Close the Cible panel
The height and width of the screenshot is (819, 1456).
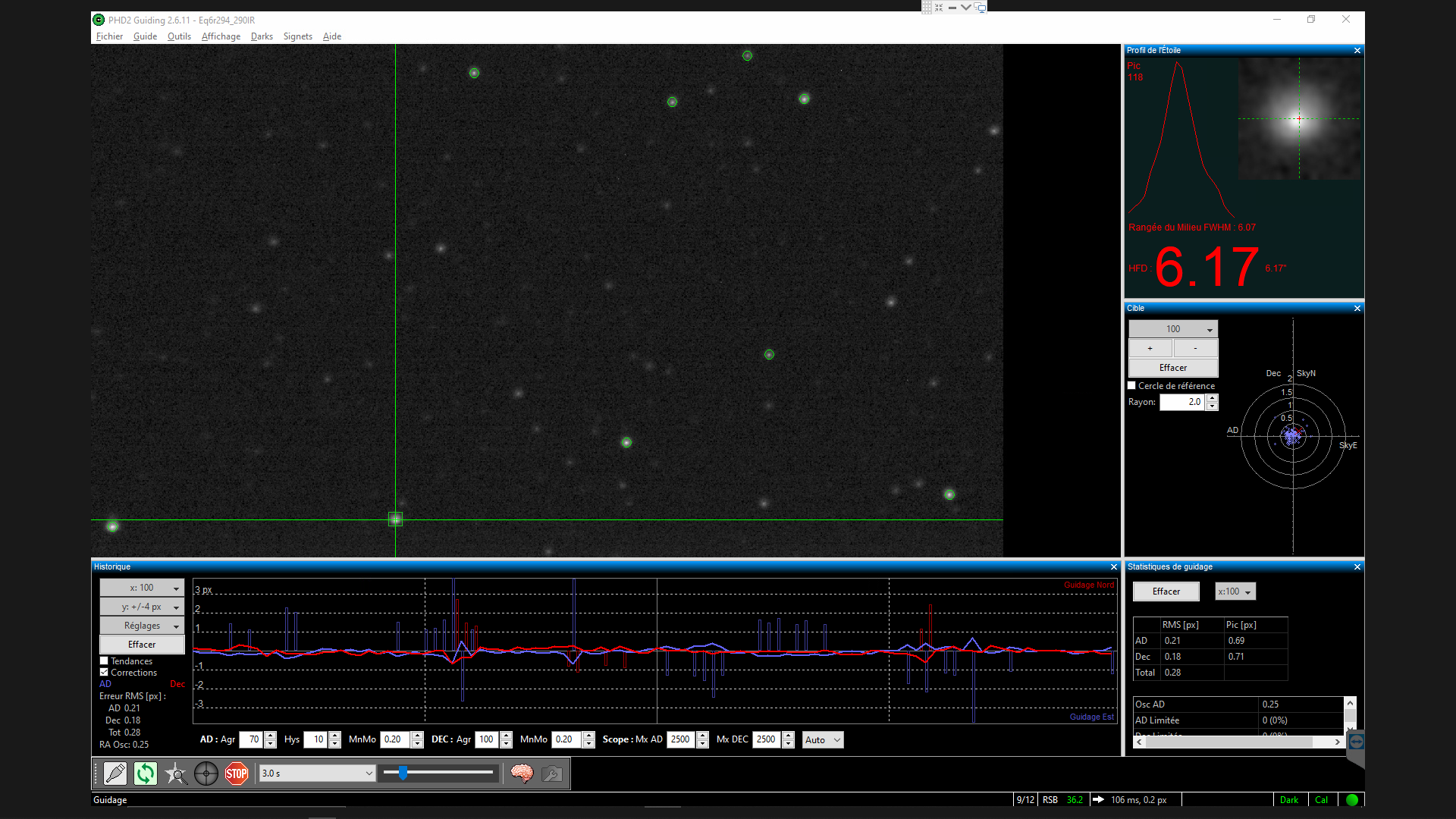[1357, 309]
